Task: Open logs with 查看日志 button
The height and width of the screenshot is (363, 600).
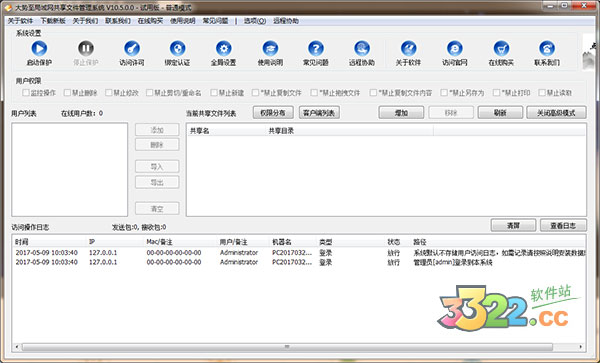Action: pos(563,225)
